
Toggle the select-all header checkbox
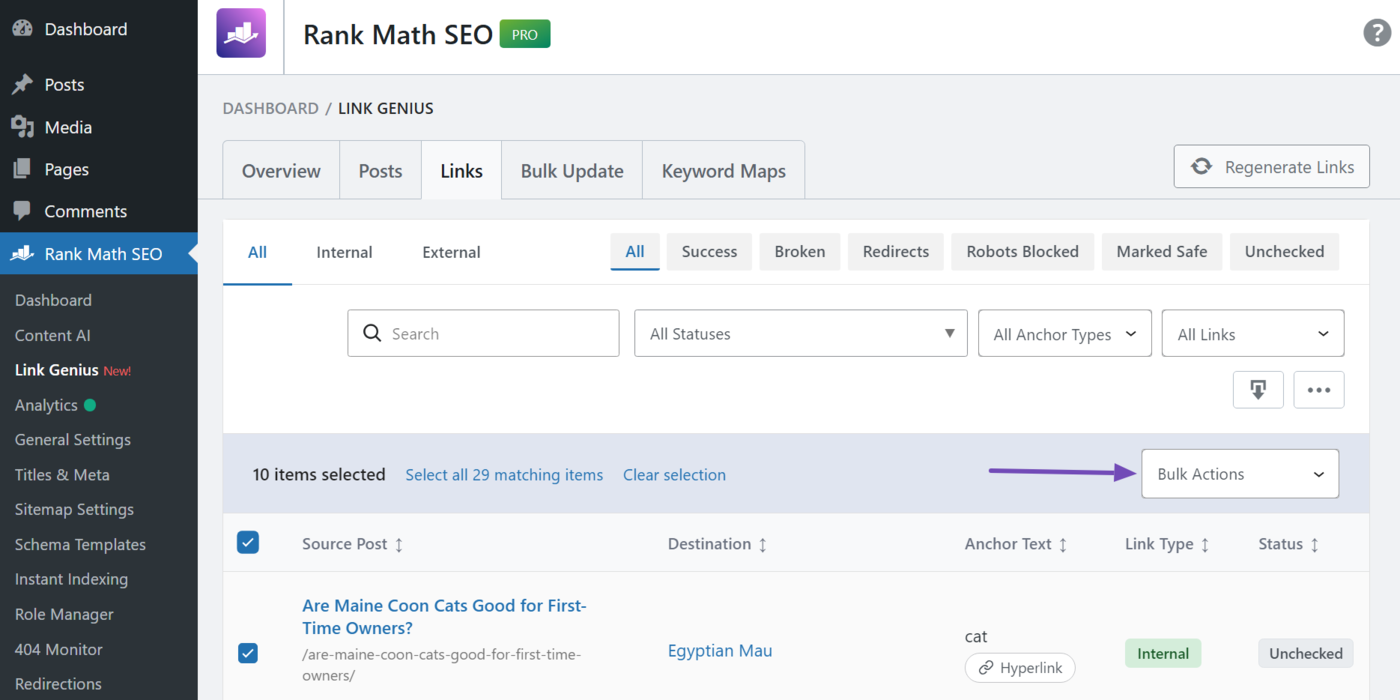(248, 543)
